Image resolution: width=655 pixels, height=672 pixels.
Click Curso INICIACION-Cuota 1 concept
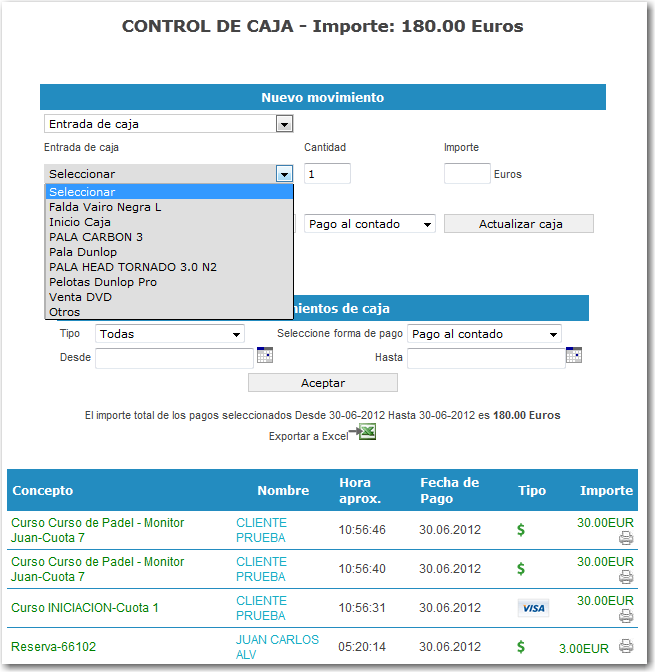pos(85,608)
